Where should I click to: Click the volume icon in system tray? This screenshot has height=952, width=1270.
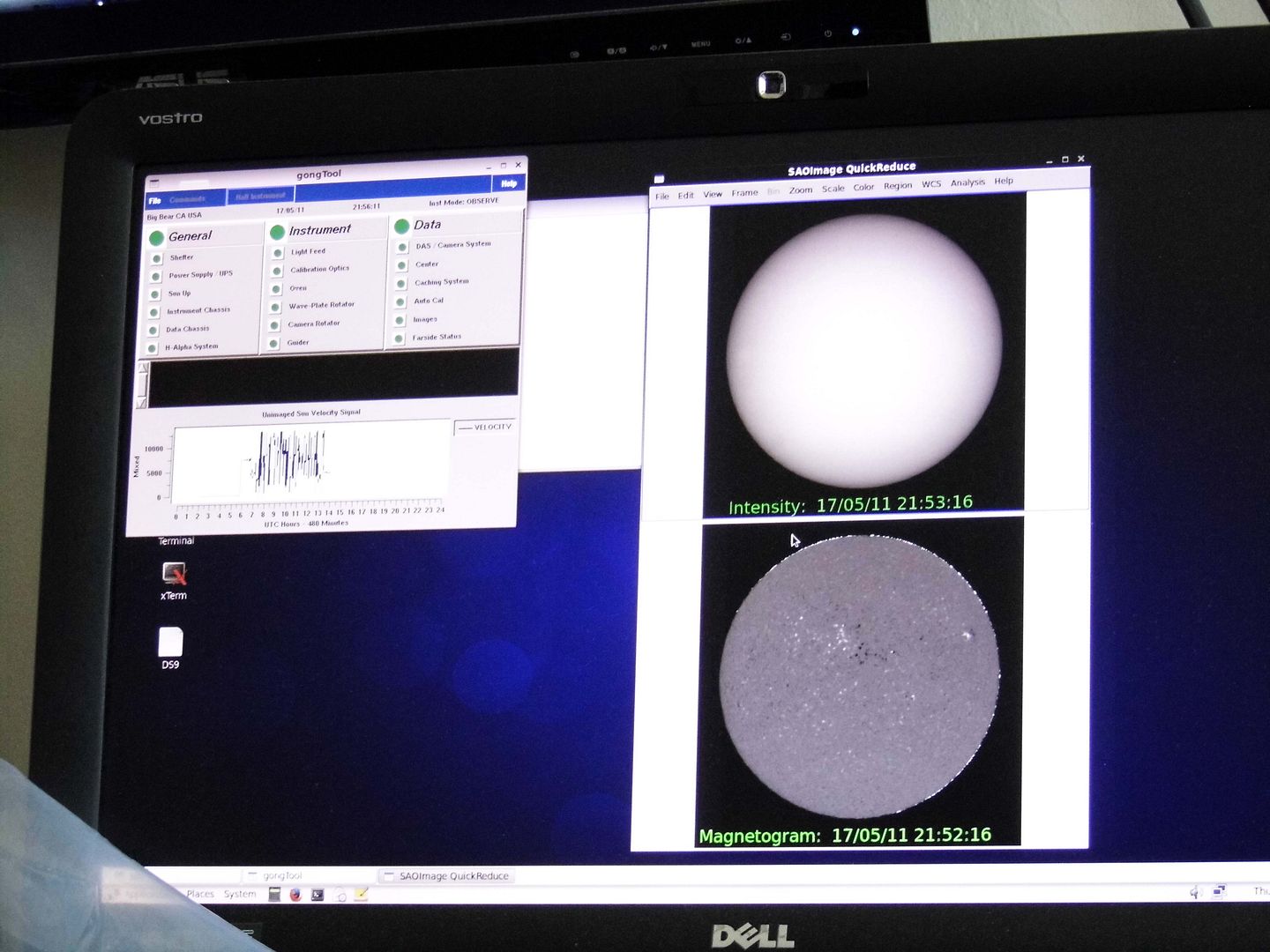click(x=1196, y=892)
